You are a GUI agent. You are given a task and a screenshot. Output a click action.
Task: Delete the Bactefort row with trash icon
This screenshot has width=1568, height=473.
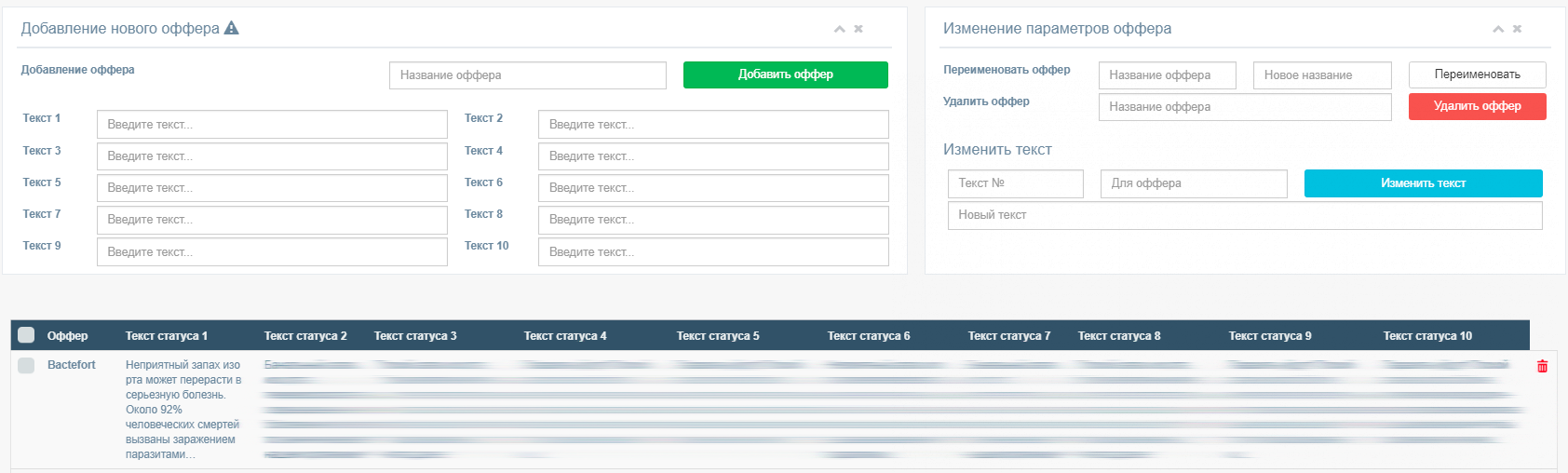pos(1542,366)
